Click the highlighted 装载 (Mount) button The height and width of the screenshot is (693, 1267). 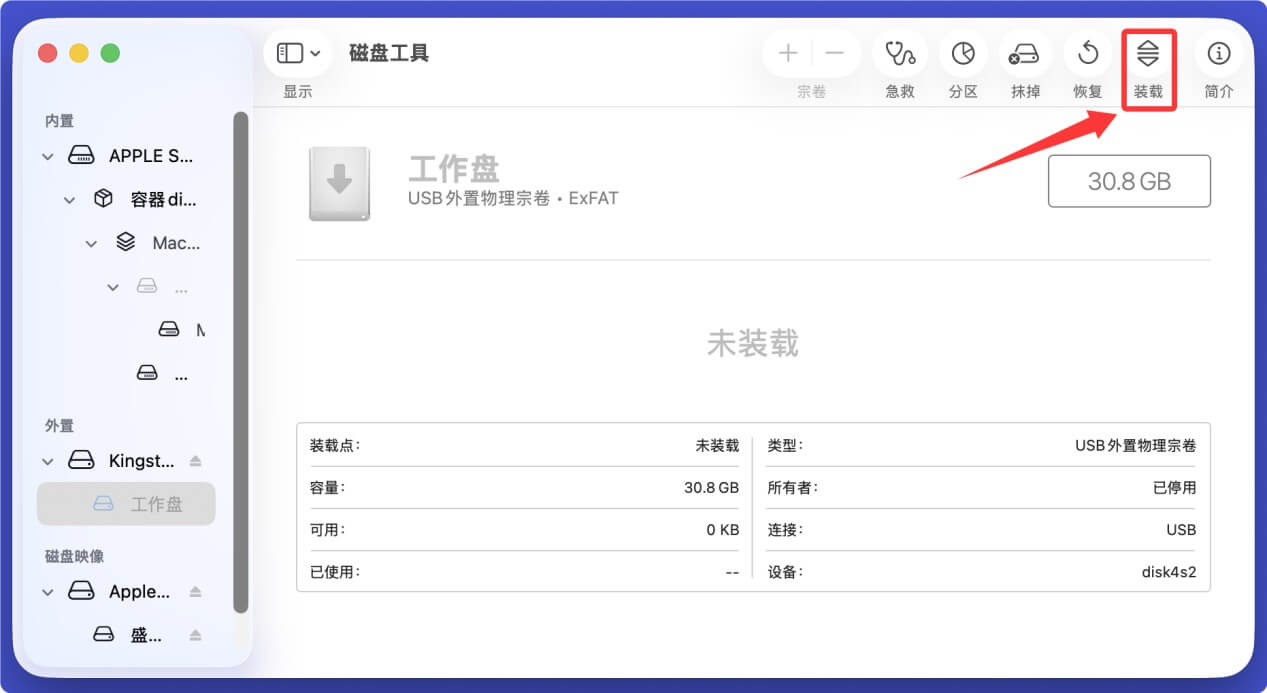(1148, 54)
